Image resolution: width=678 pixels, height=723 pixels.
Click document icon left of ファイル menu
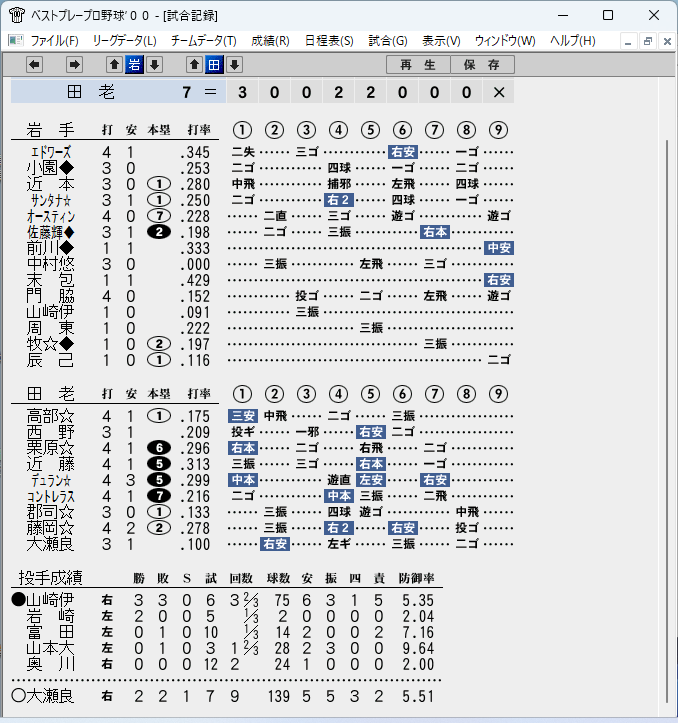16,41
